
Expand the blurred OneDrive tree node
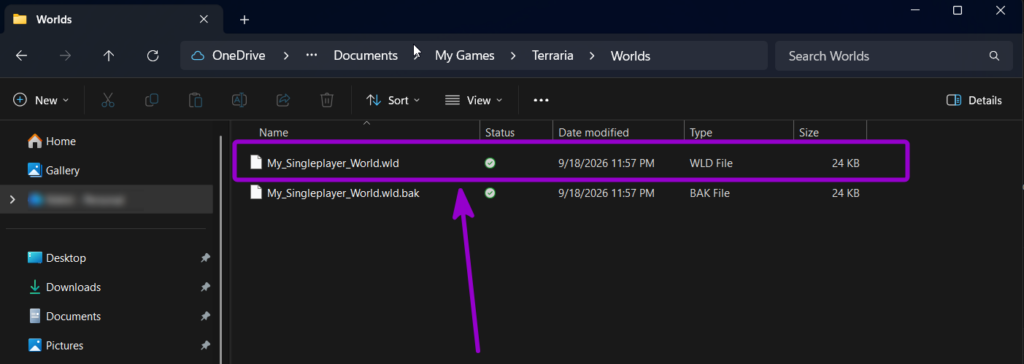(12, 199)
